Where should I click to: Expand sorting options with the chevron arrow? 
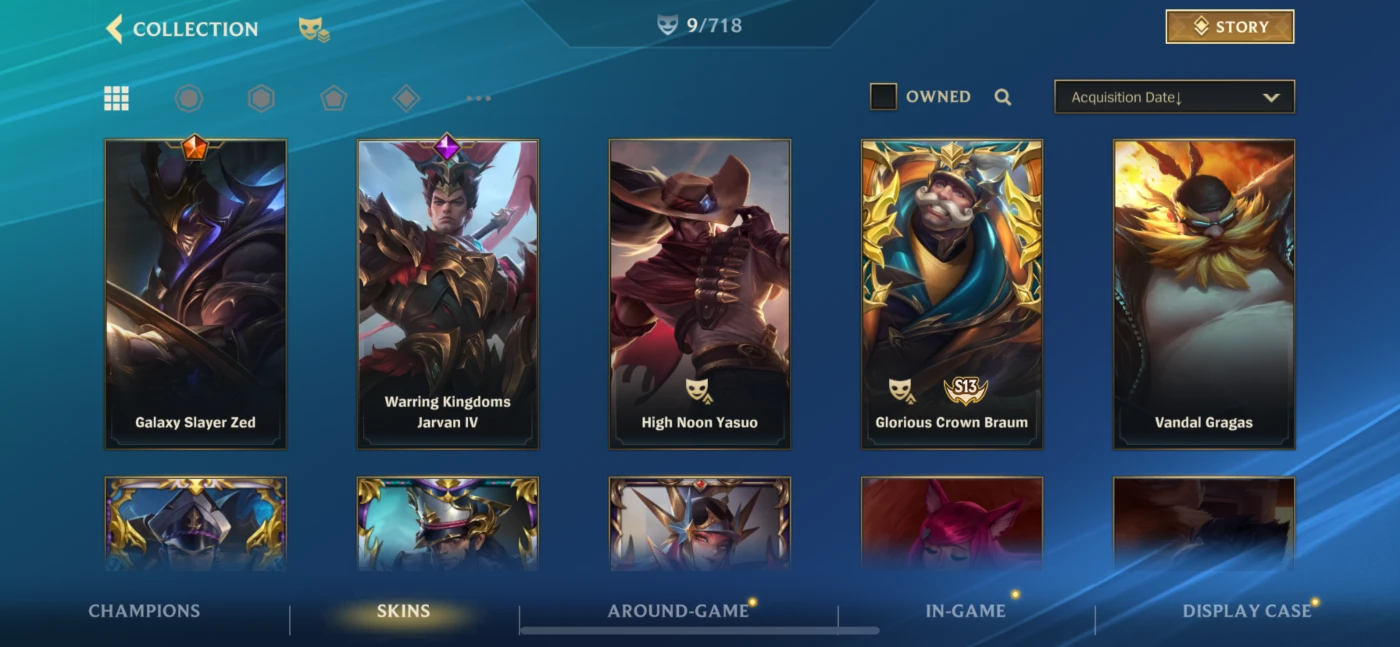[1271, 97]
